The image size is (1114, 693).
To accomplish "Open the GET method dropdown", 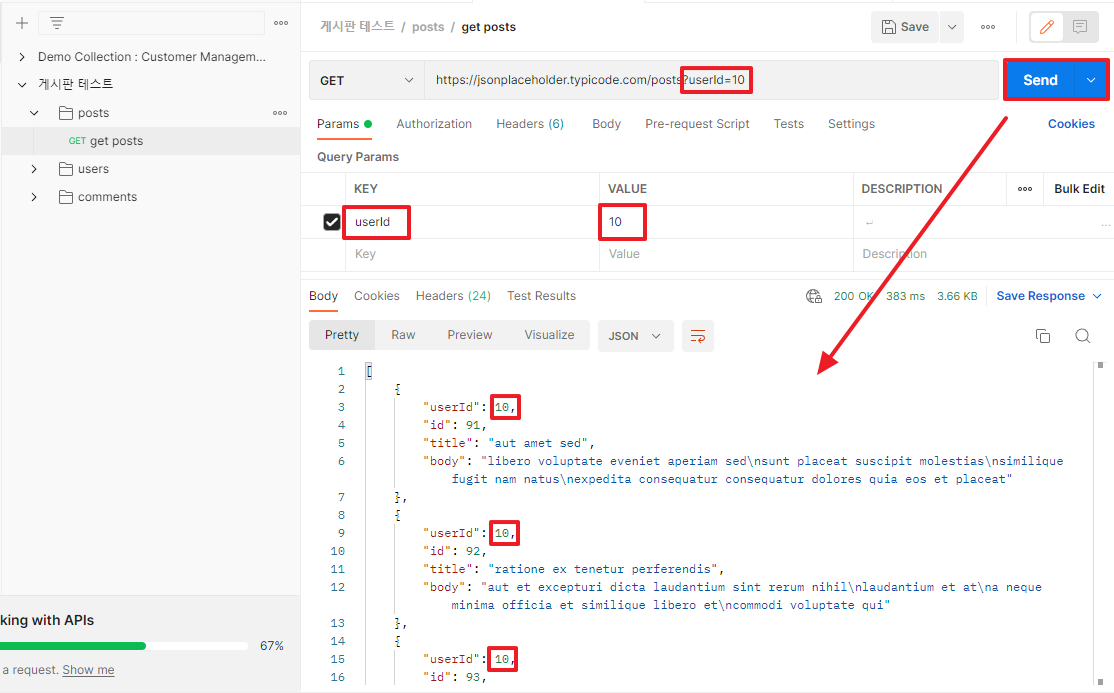I will pos(367,80).
